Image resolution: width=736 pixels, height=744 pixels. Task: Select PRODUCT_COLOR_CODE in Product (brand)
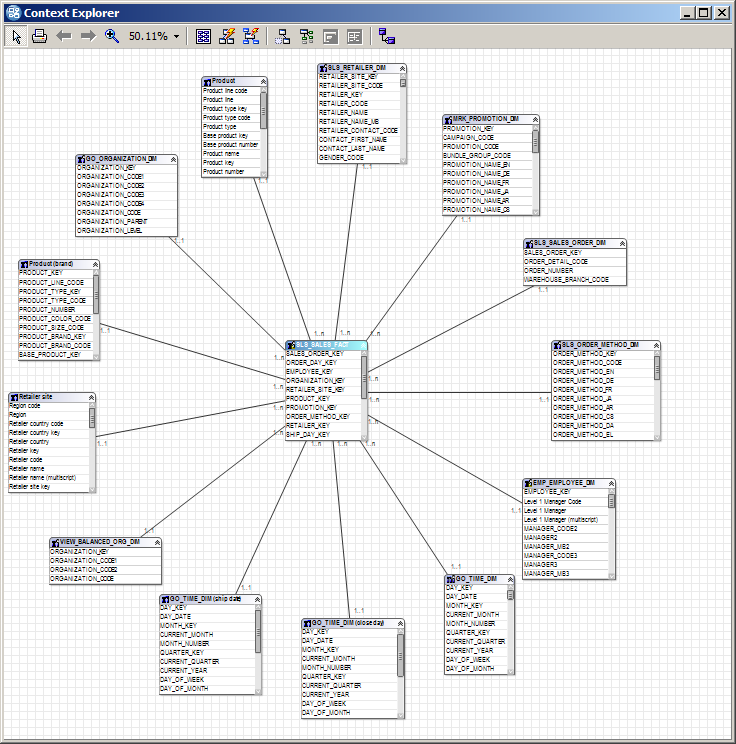(55, 318)
